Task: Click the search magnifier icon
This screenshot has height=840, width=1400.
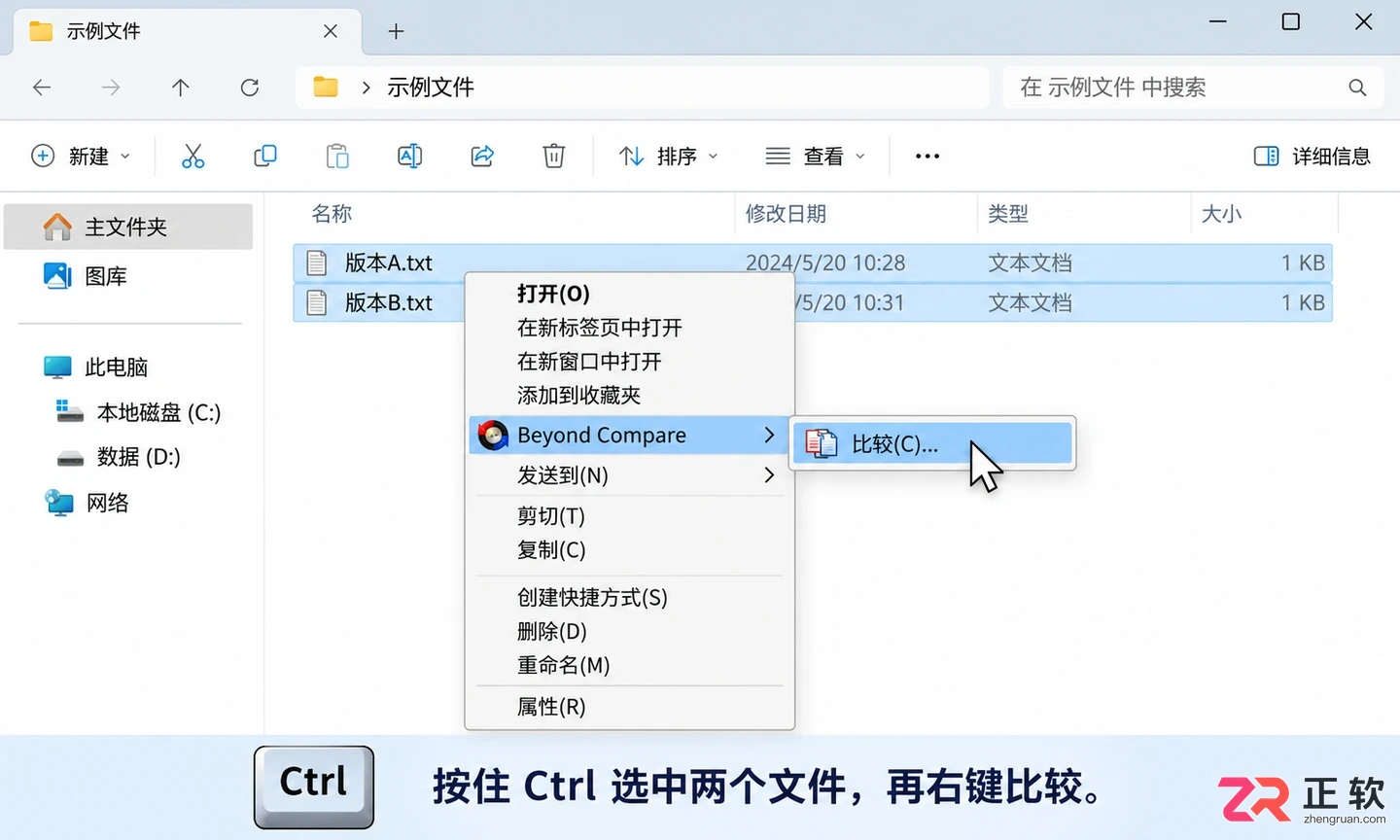Action: (x=1357, y=87)
